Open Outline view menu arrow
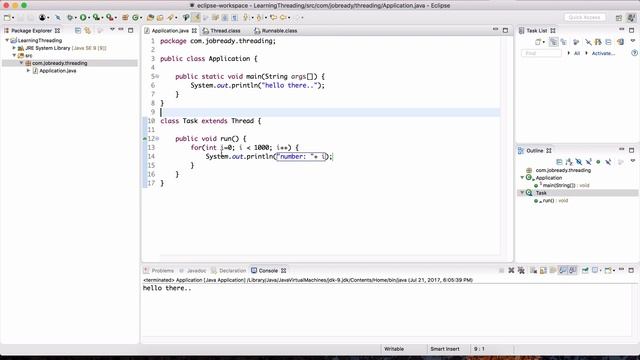Viewport: 640px width, 360px height. [633, 161]
